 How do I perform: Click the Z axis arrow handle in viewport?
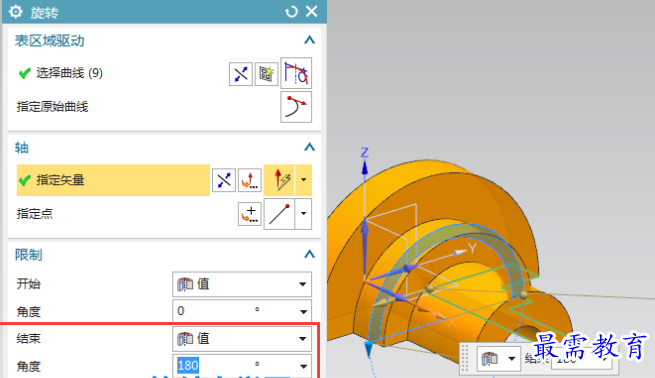pyautogui.click(x=365, y=168)
